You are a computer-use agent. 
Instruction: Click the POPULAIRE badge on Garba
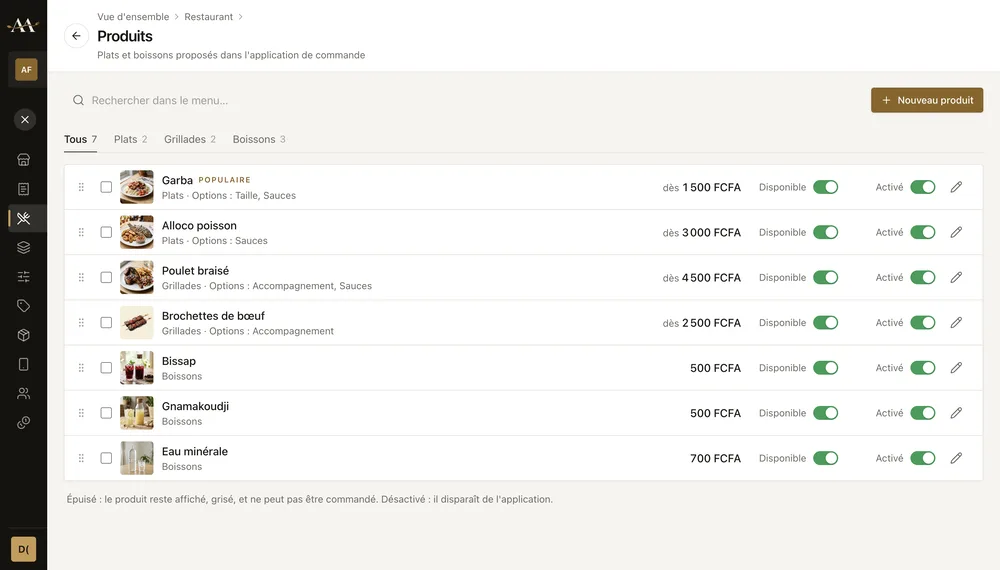(224, 180)
